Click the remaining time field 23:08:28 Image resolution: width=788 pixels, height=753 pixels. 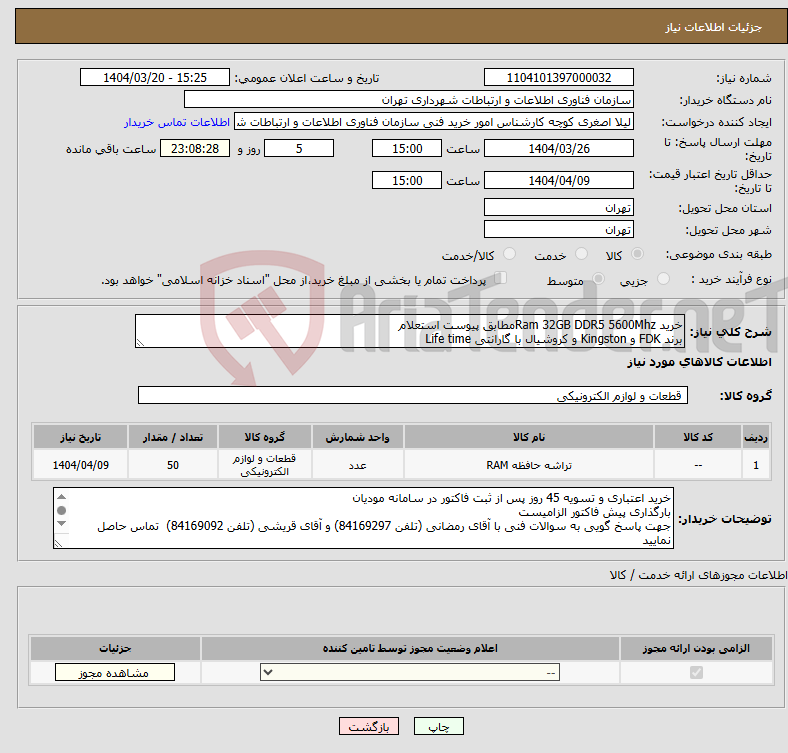click(x=195, y=148)
